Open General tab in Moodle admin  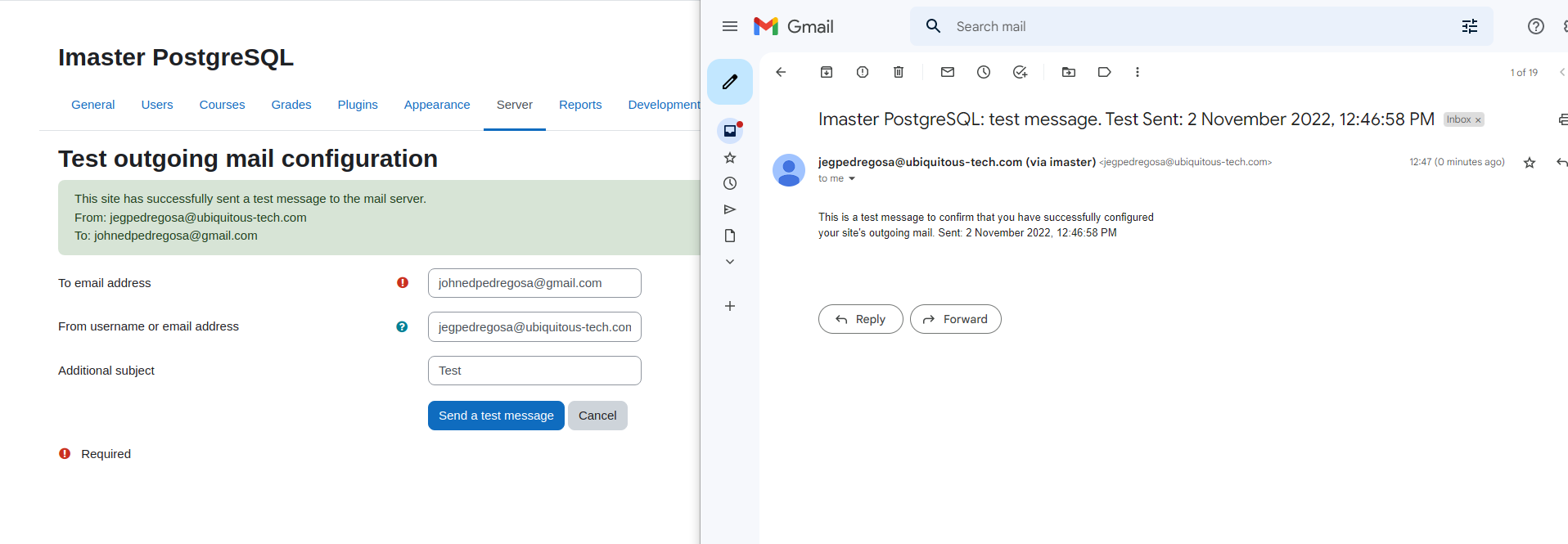93,105
